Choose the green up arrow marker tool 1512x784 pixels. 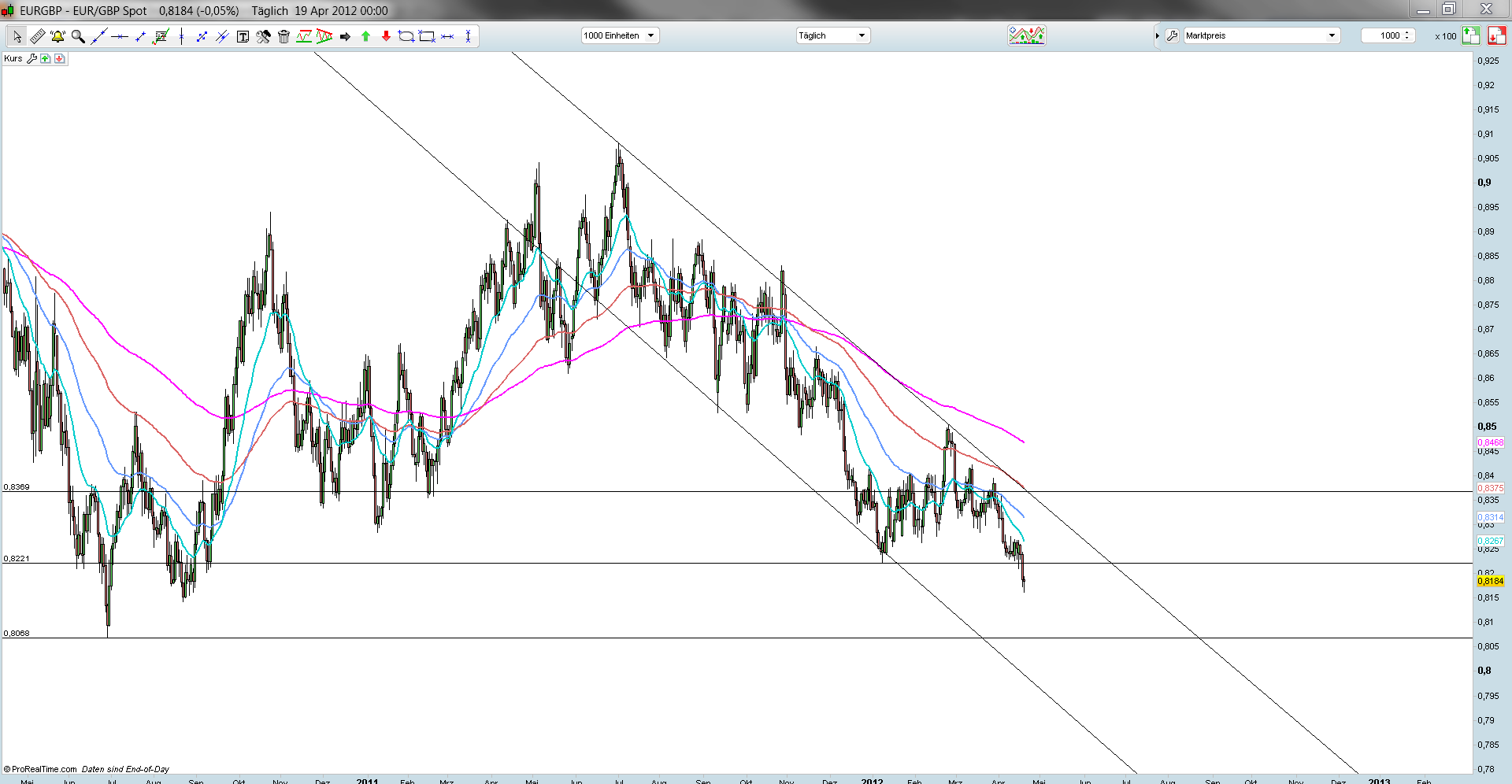tap(365, 36)
